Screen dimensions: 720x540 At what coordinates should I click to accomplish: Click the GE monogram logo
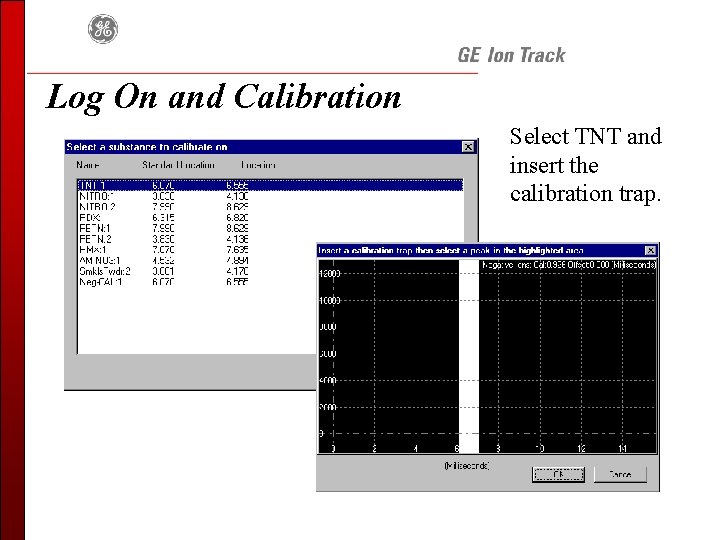coord(103,29)
